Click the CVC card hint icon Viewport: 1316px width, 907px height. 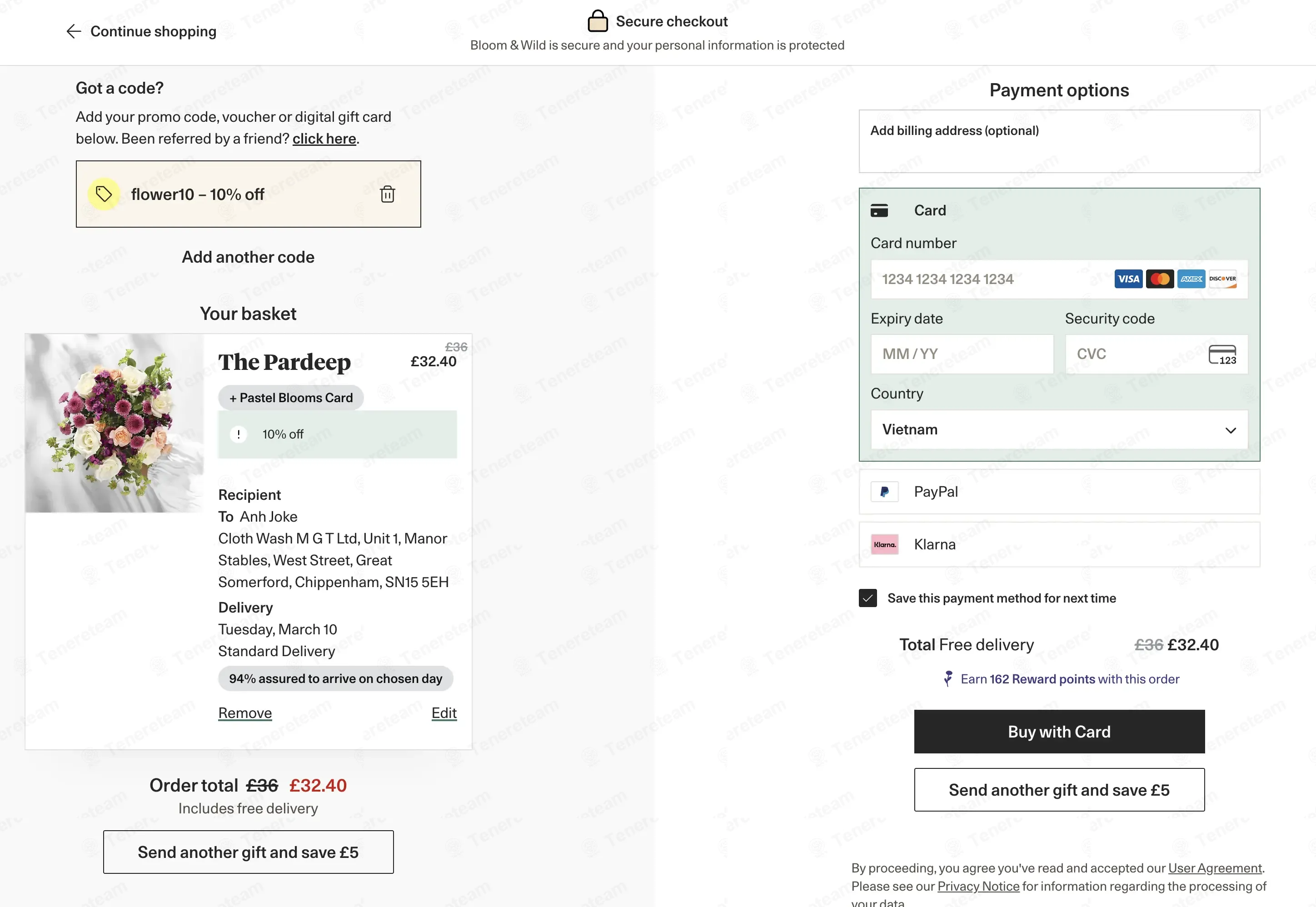tap(1221, 354)
